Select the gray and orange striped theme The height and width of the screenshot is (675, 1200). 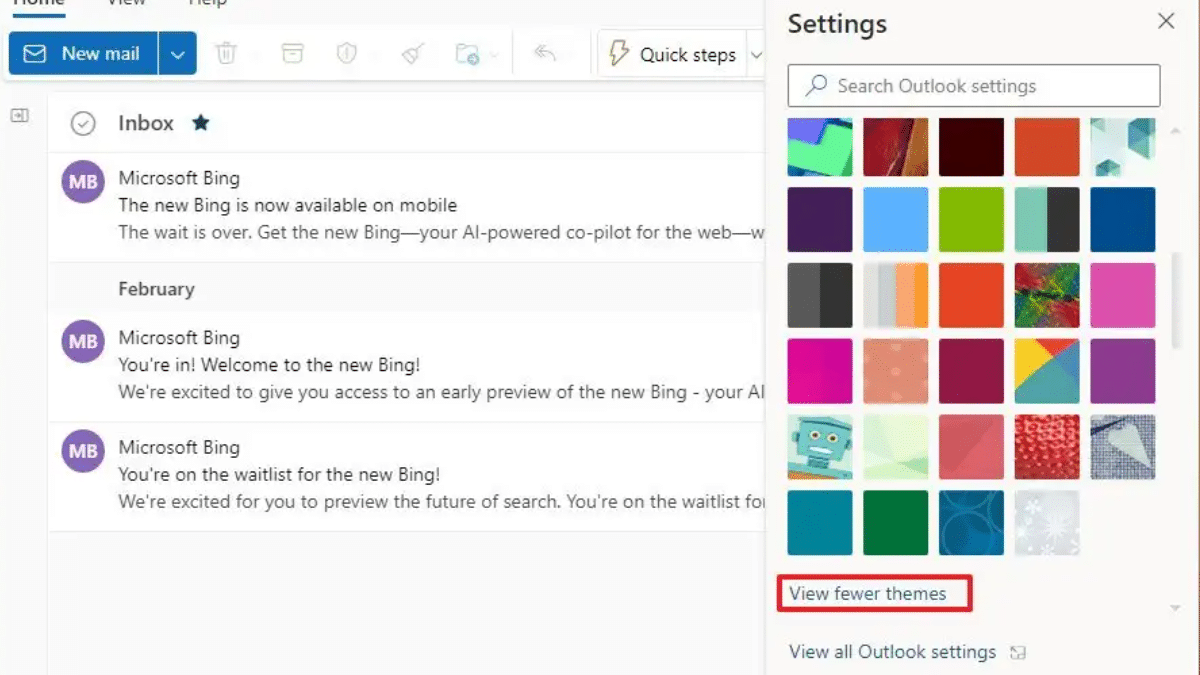pyautogui.click(x=896, y=295)
